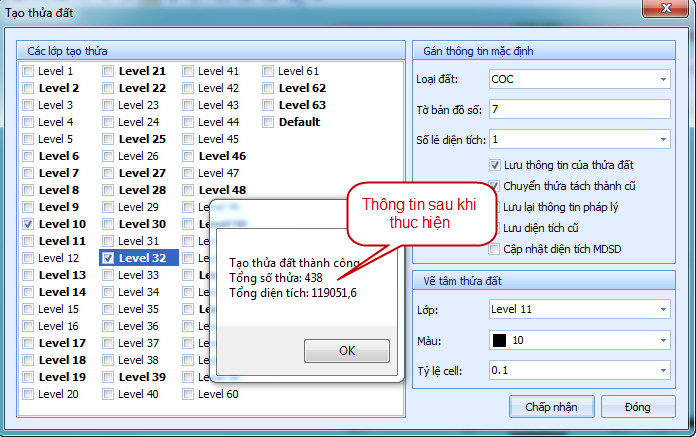
Task: Click the Đóng button
Action: coord(638,407)
